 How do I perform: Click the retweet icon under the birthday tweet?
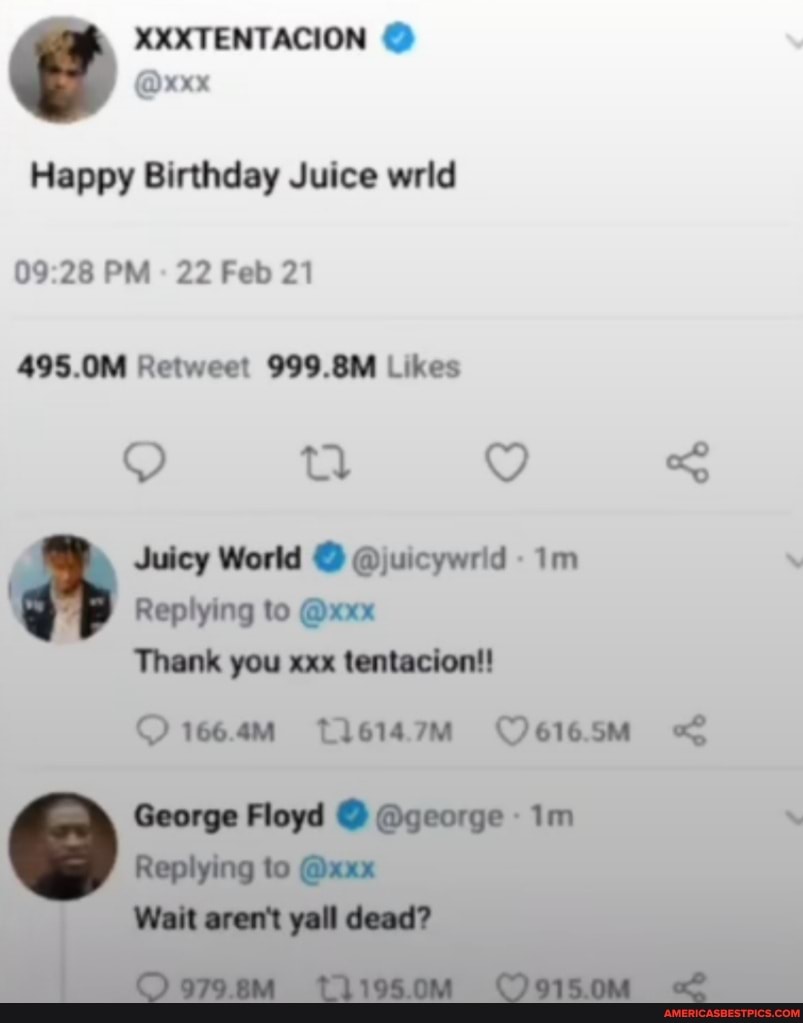click(325, 462)
